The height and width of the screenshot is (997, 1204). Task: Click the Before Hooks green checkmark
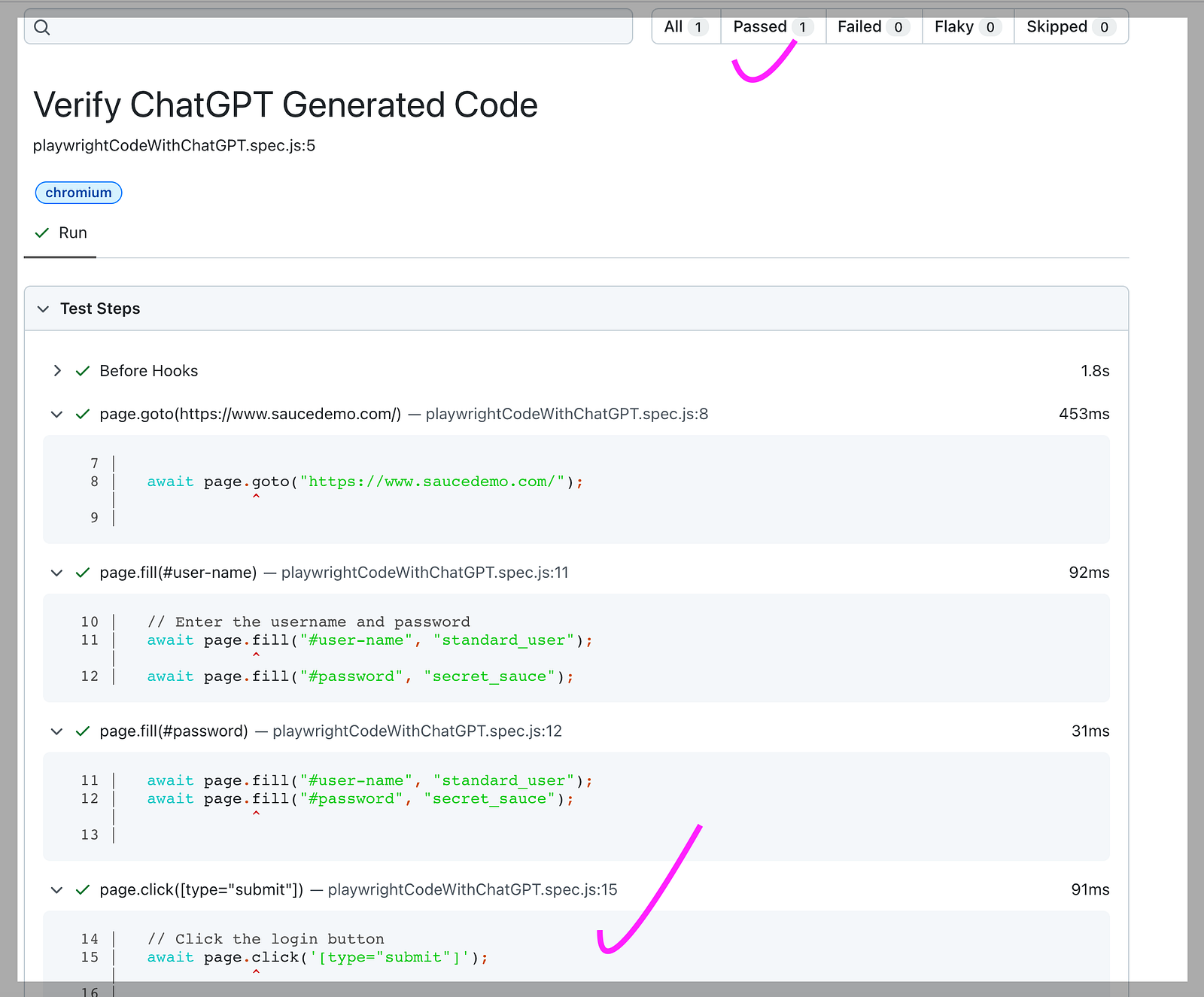(83, 371)
